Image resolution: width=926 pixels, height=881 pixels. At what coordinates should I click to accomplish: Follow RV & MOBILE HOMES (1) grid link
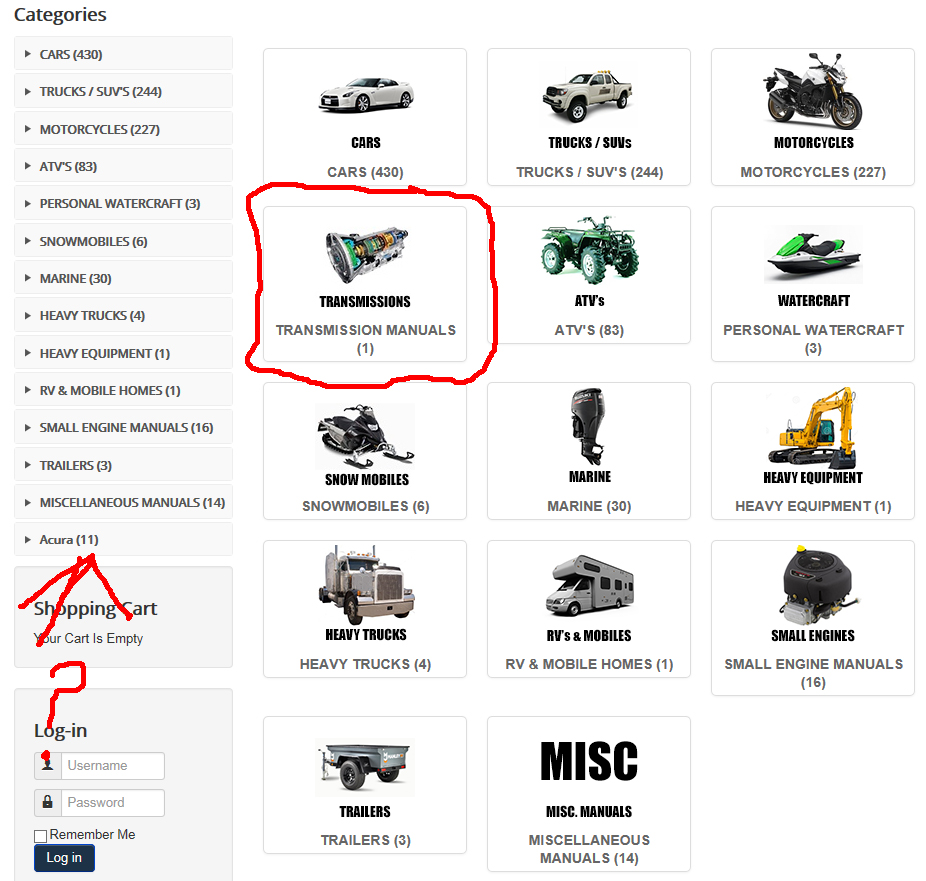[x=589, y=664]
